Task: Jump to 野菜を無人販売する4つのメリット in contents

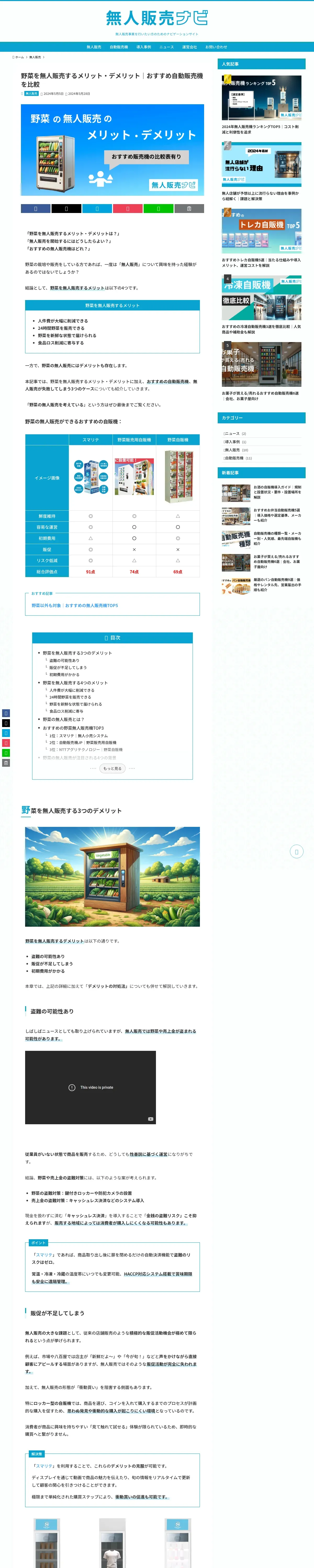Action: click(75, 683)
